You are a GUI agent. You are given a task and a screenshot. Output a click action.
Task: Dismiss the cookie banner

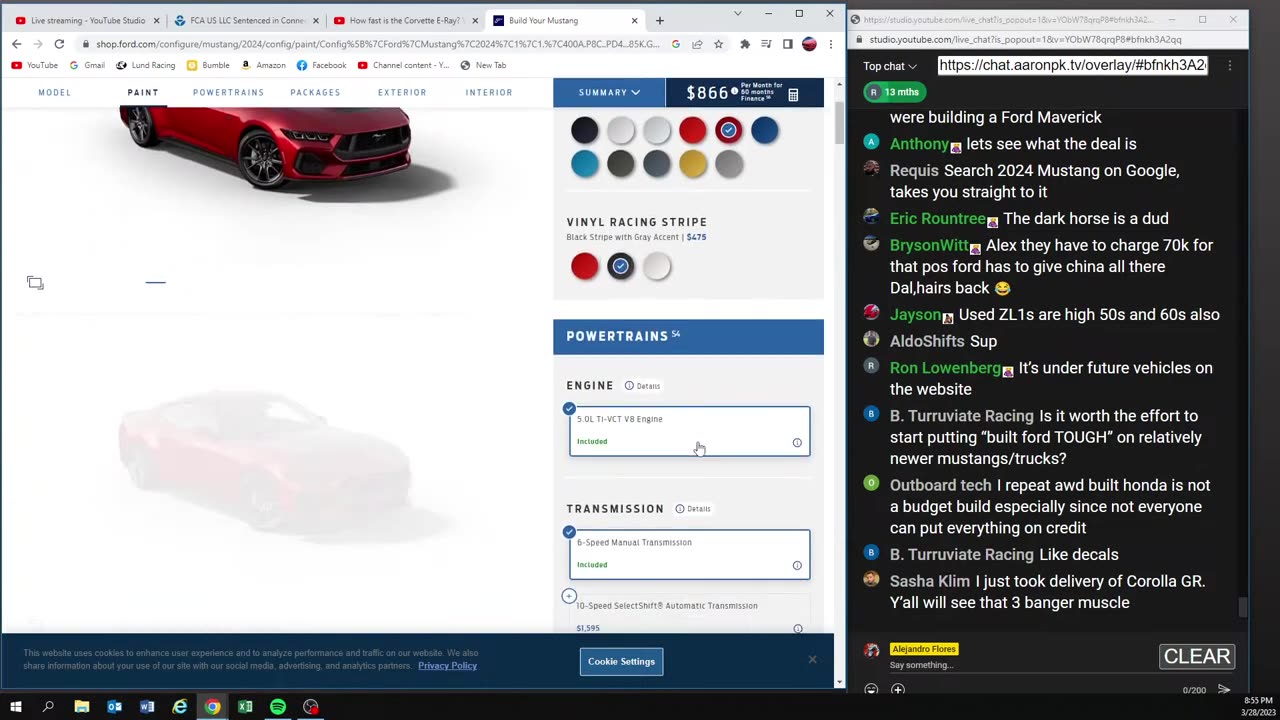(x=812, y=659)
